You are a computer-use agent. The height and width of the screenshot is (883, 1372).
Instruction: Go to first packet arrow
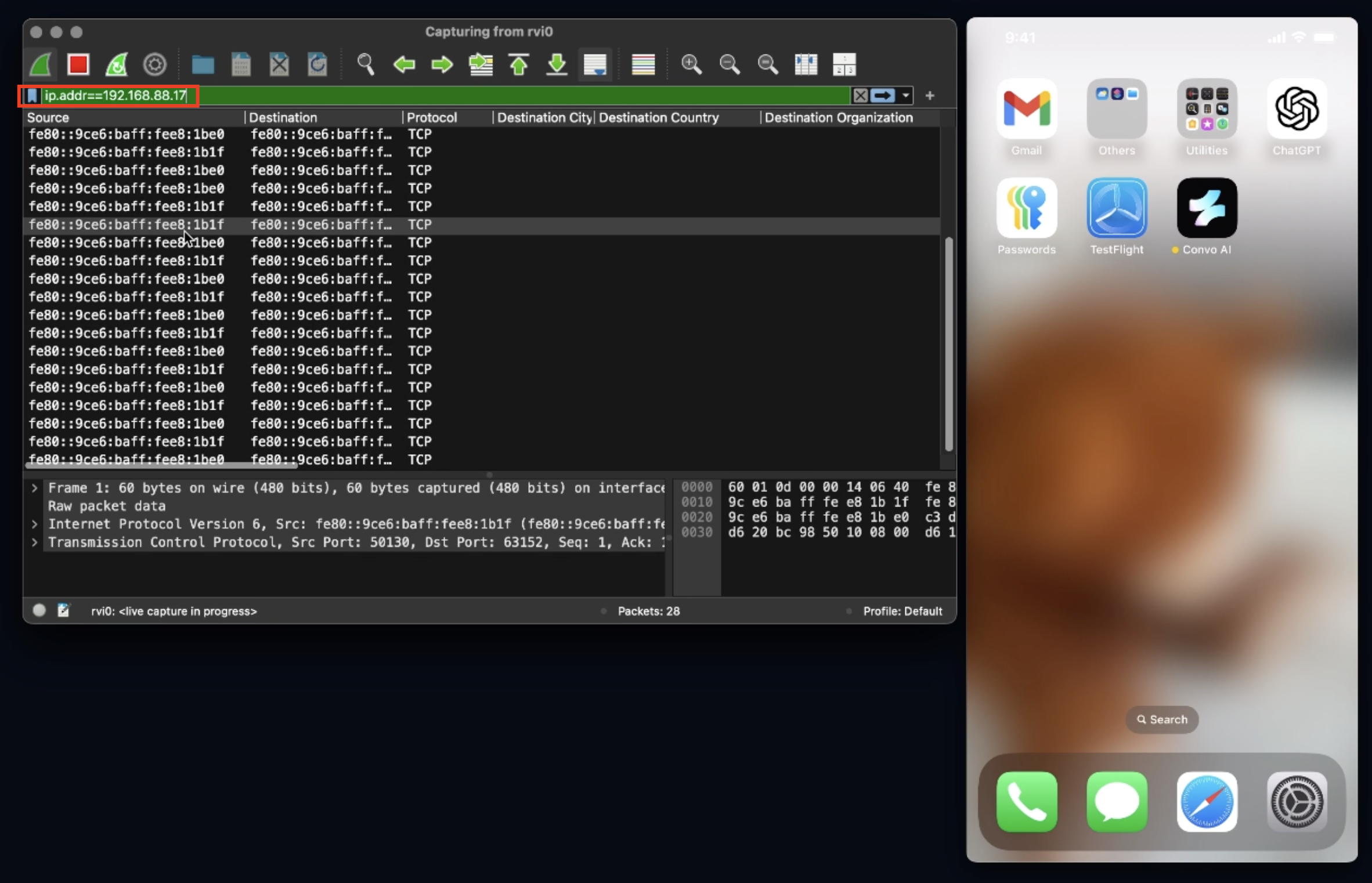click(x=519, y=64)
